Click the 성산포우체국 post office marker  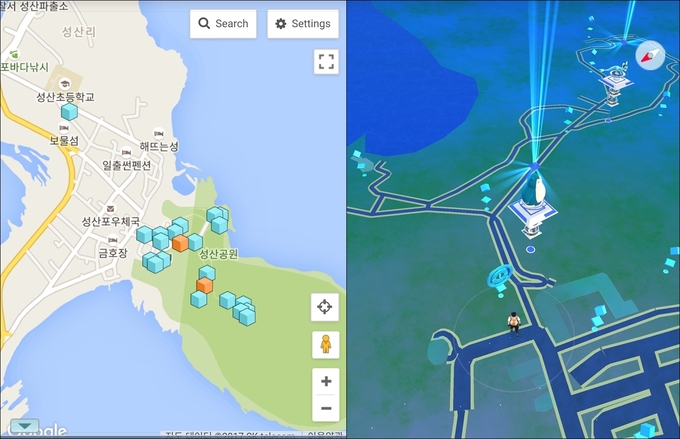[x=111, y=209]
